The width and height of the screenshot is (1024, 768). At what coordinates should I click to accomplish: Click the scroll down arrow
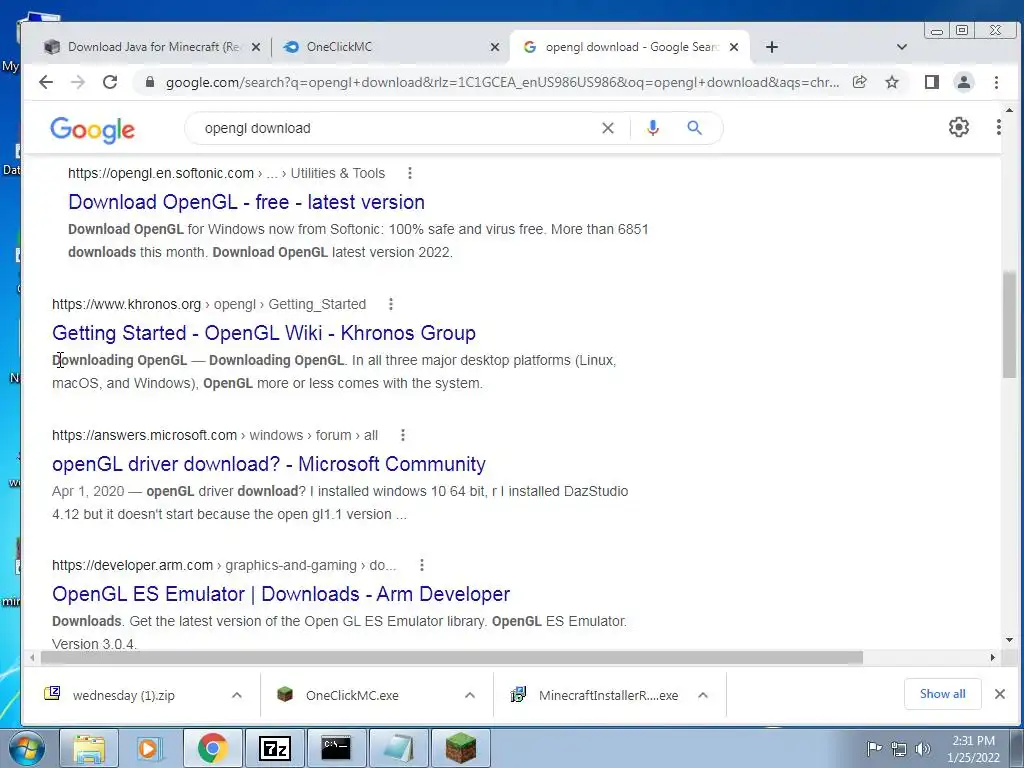point(1010,640)
